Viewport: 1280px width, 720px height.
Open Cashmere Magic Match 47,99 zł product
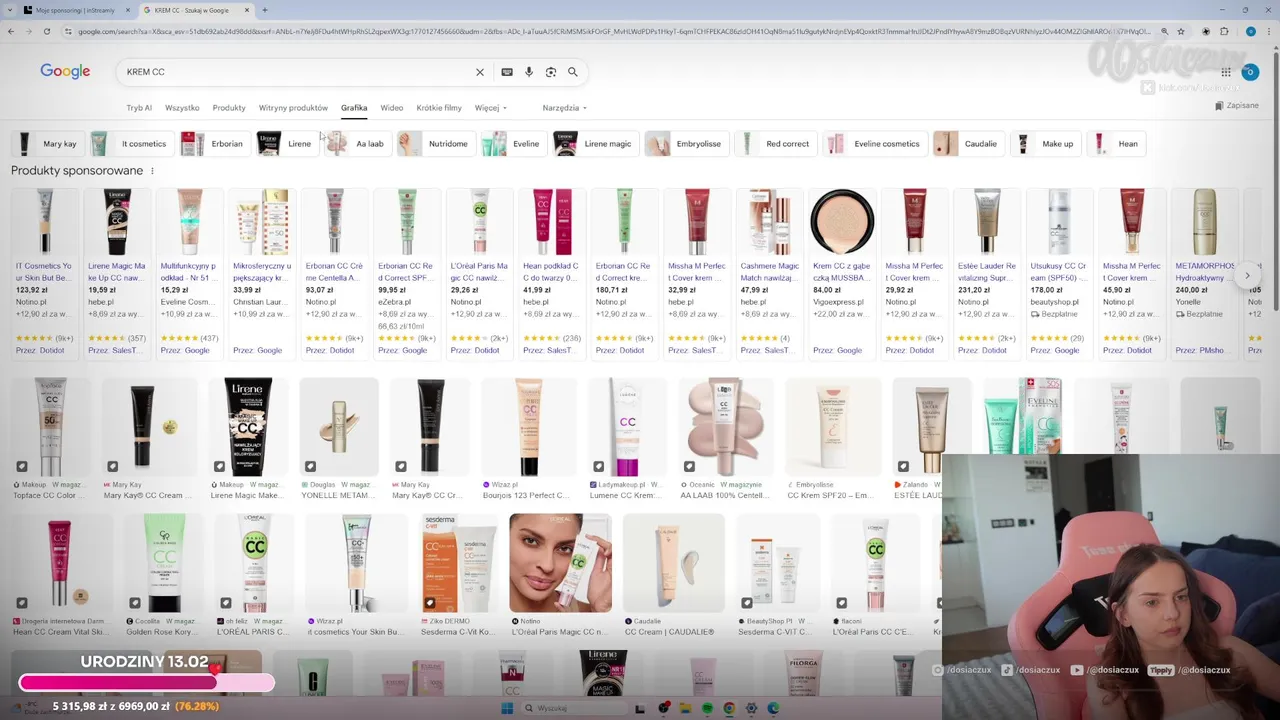(x=769, y=272)
